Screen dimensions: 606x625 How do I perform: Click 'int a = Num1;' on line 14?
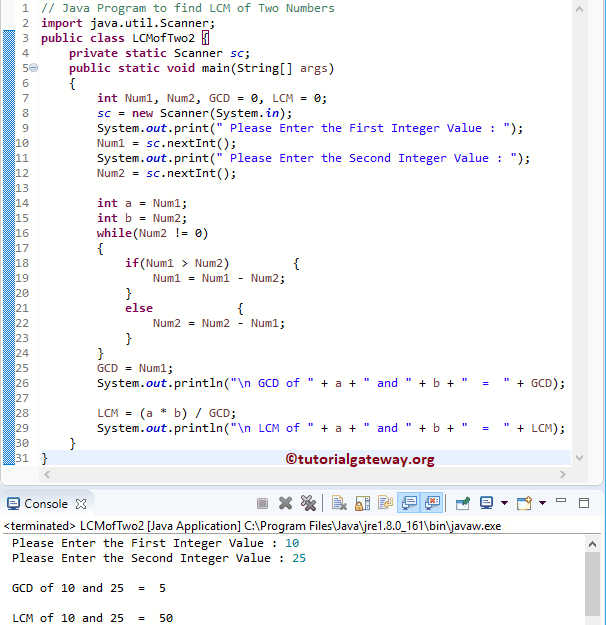click(142, 203)
